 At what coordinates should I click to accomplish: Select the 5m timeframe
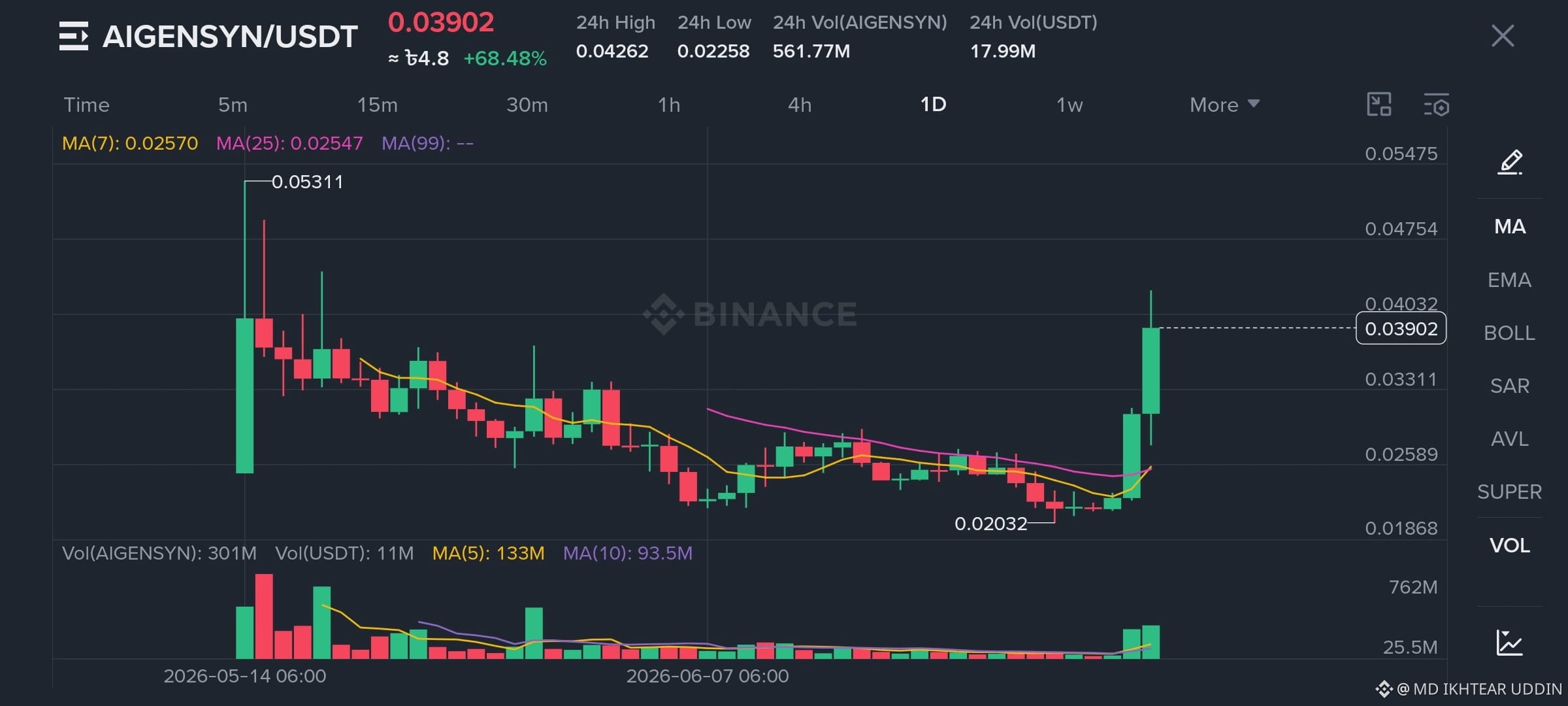233,105
